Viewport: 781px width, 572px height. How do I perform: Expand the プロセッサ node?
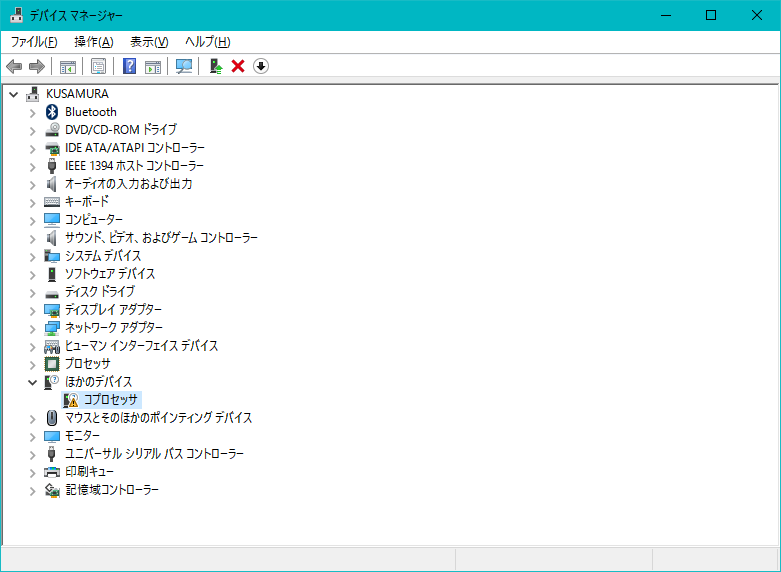32,365
